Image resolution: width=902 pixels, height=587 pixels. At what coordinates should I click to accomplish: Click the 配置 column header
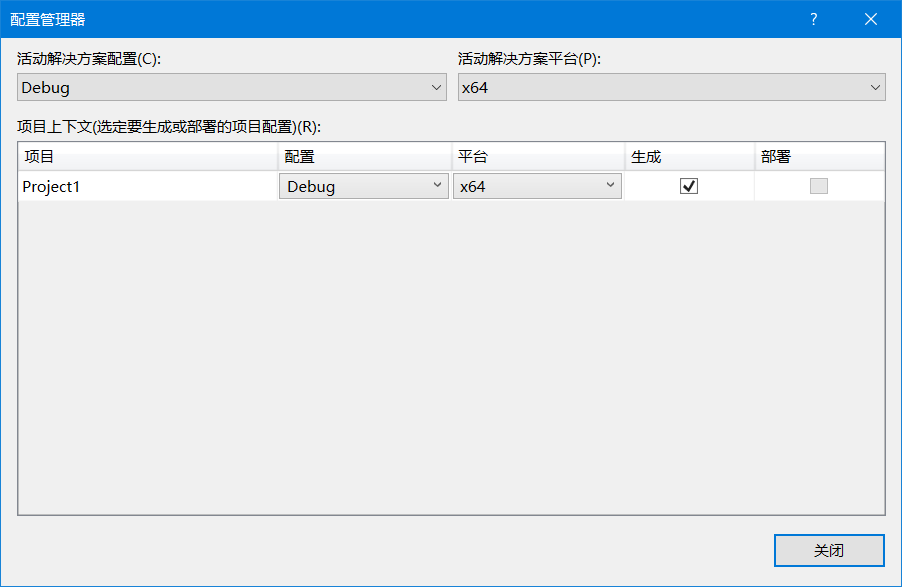click(365, 157)
